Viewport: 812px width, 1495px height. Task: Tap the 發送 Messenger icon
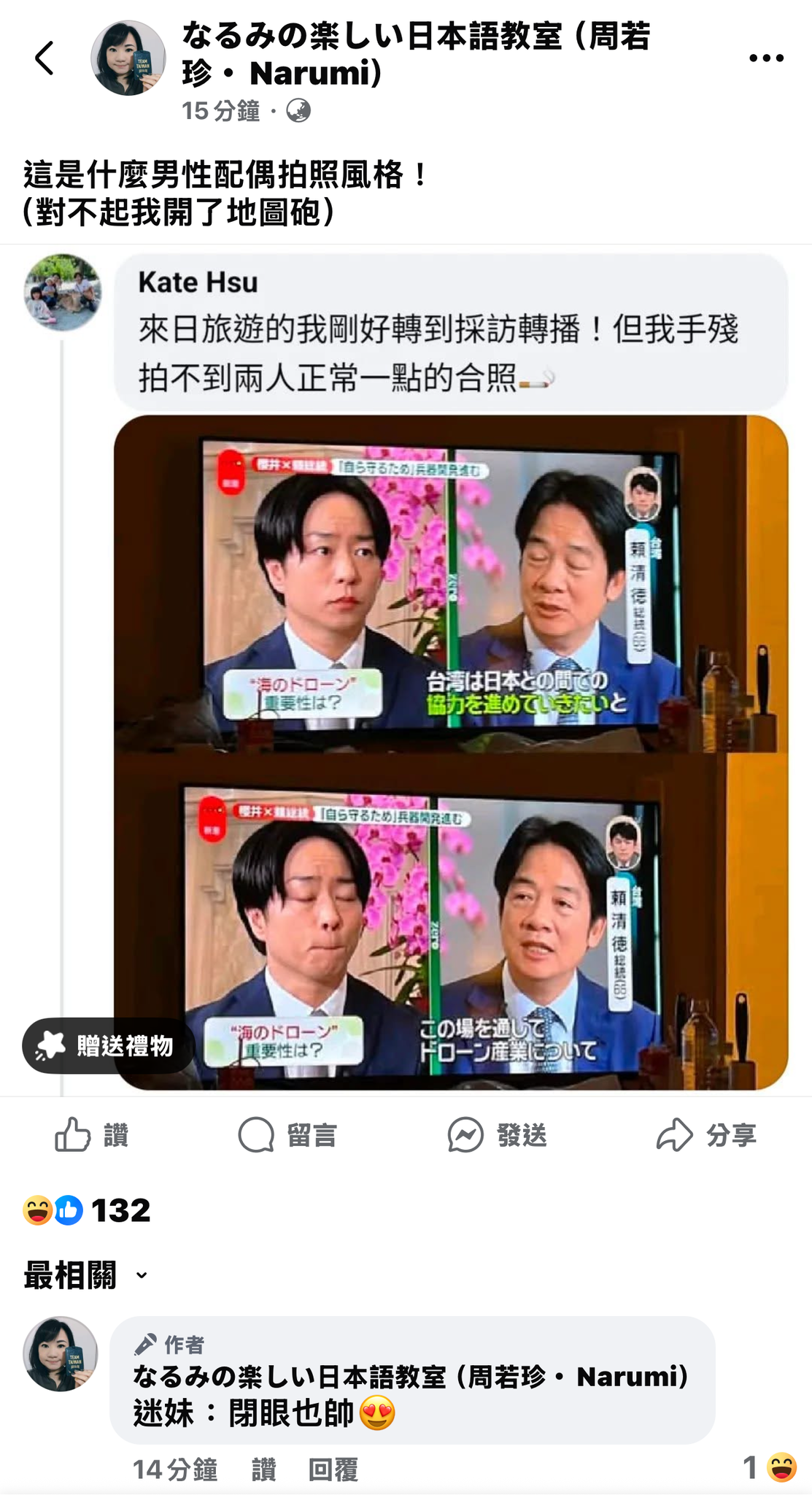[x=465, y=1134]
